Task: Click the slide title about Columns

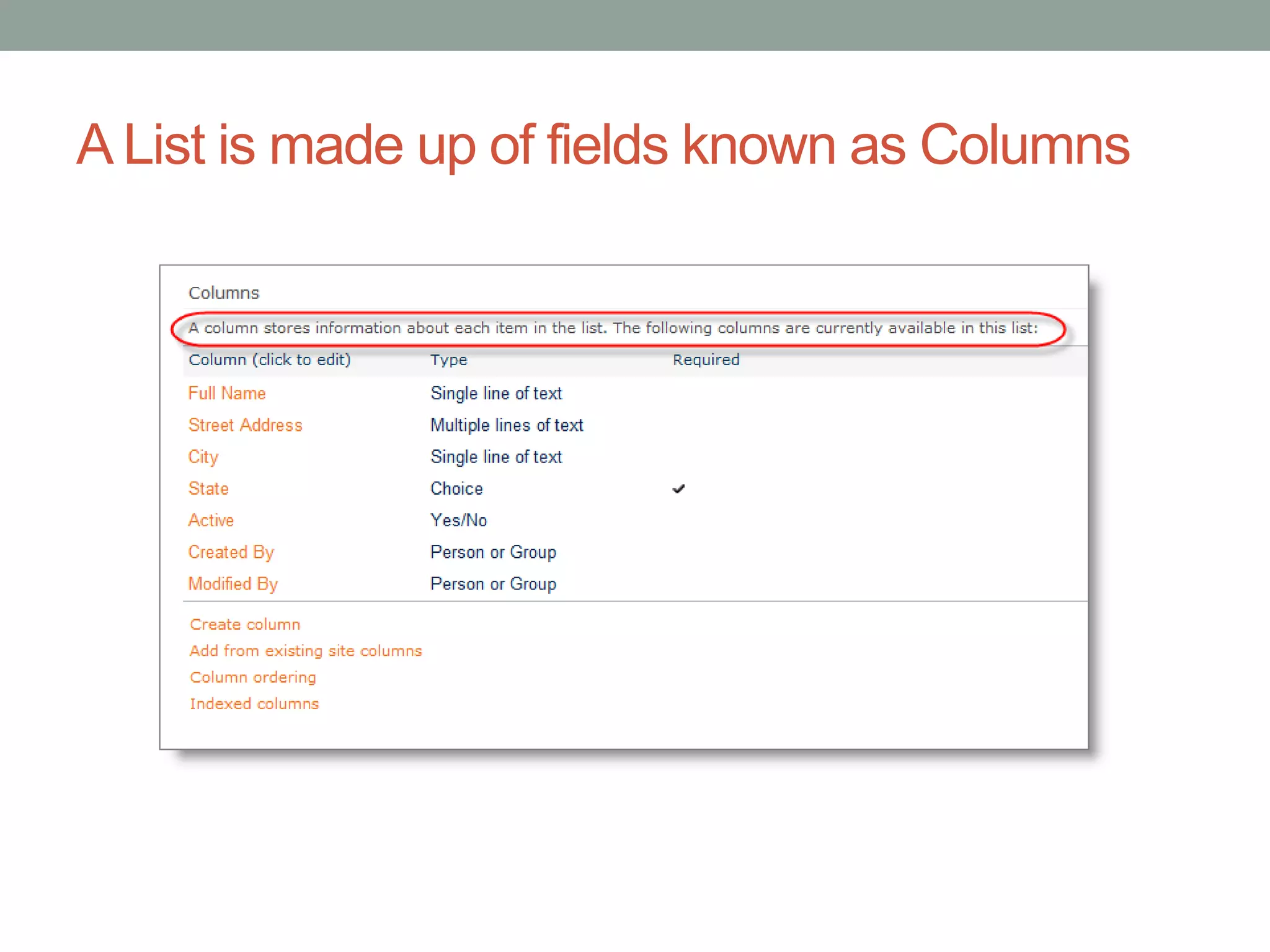Action: tap(603, 146)
